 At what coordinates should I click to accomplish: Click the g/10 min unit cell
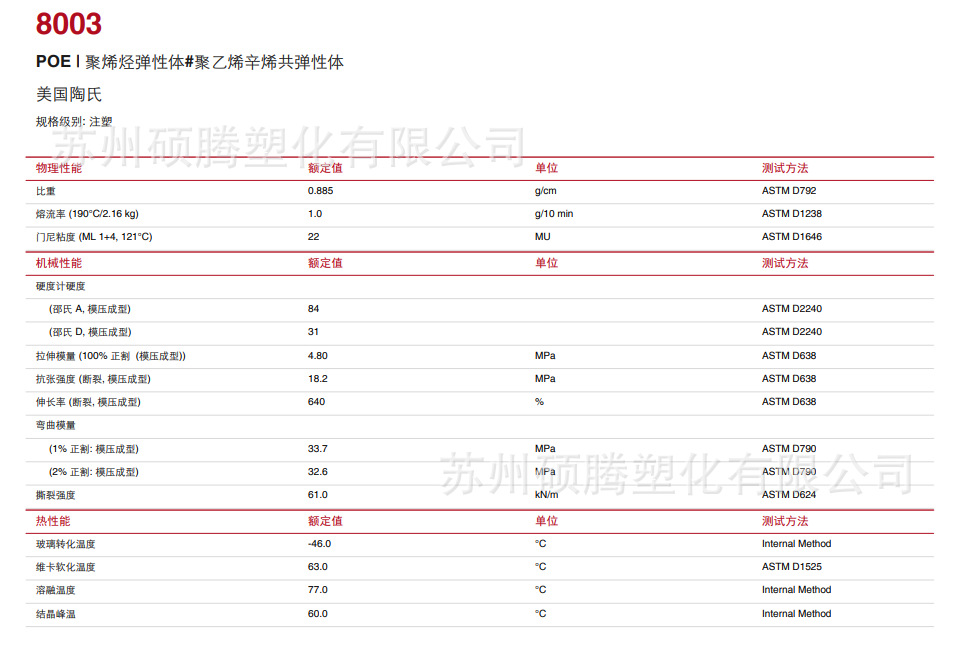point(554,214)
